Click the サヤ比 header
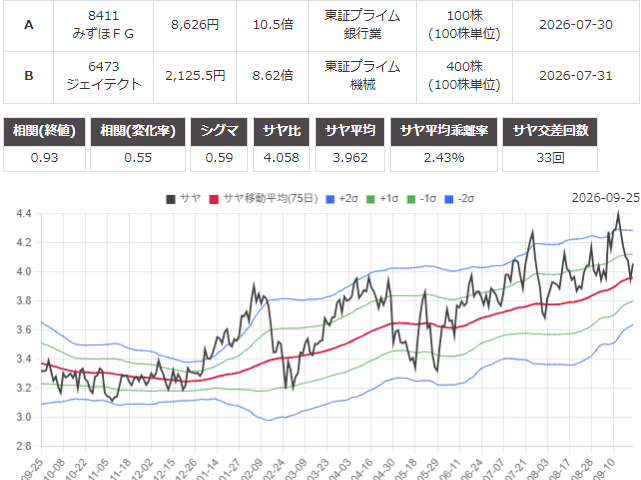This screenshot has width=641, height=480. (x=281, y=131)
